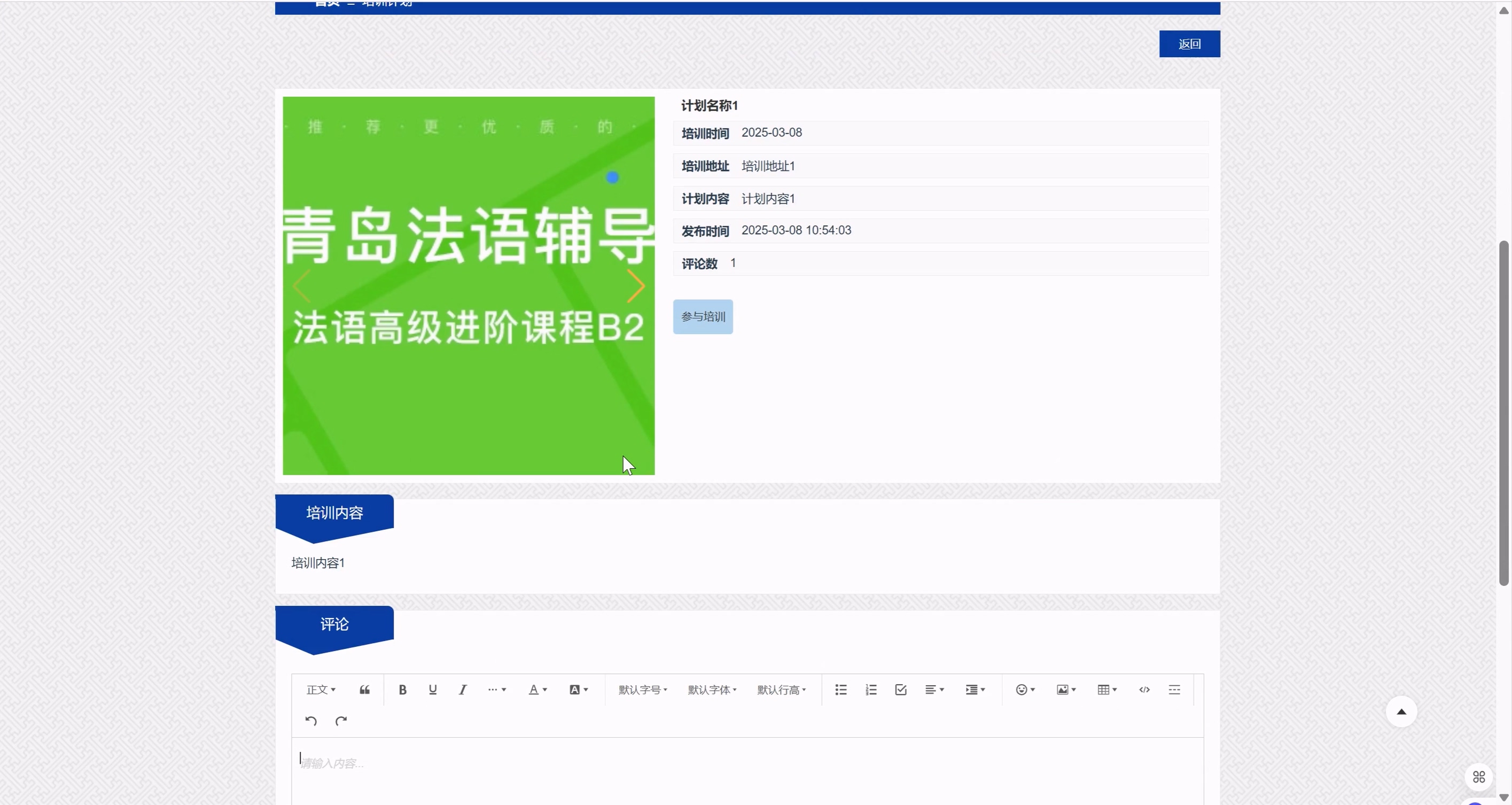Click into the comment text input area
This screenshot has width=1512, height=805.
[x=746, y=769]
